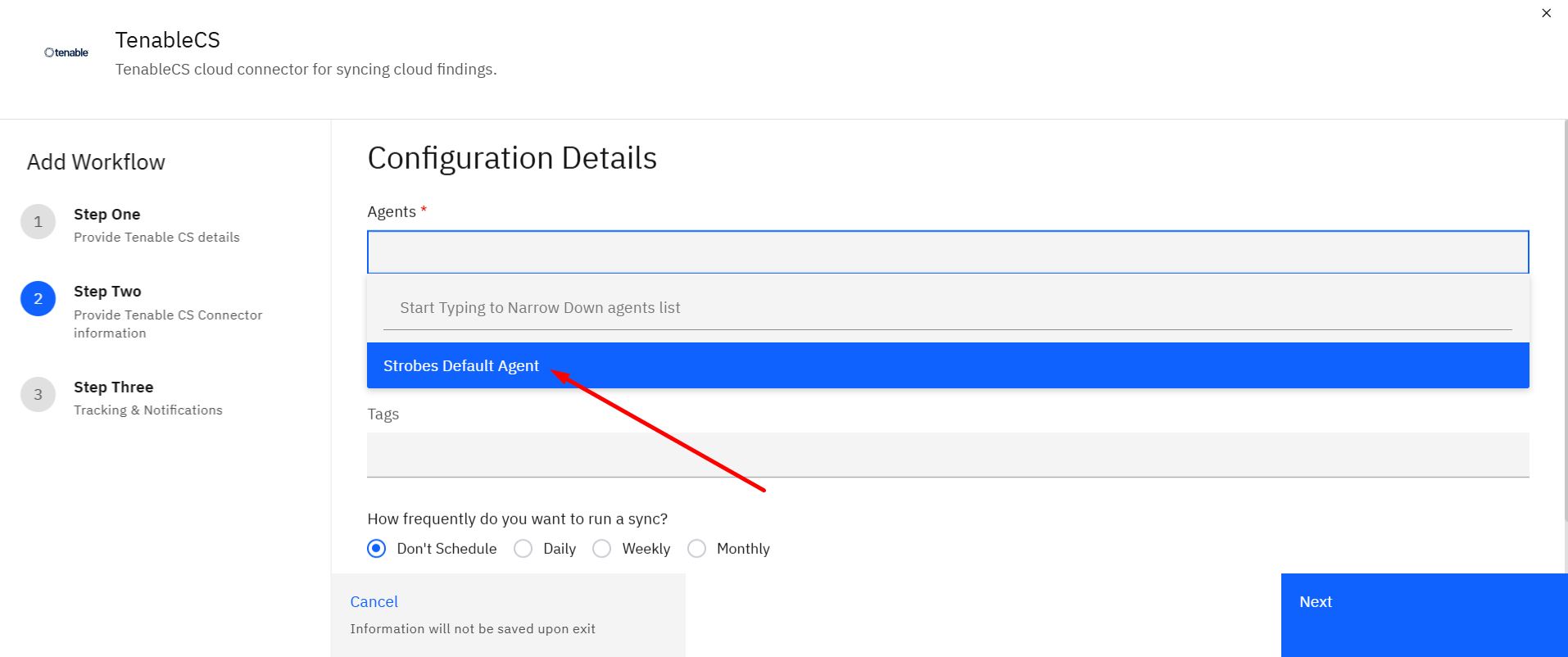The image size is (1568, 657).
Task: Click the TenableCS title text
Action: pyautogui.click(x=168, y=40)
